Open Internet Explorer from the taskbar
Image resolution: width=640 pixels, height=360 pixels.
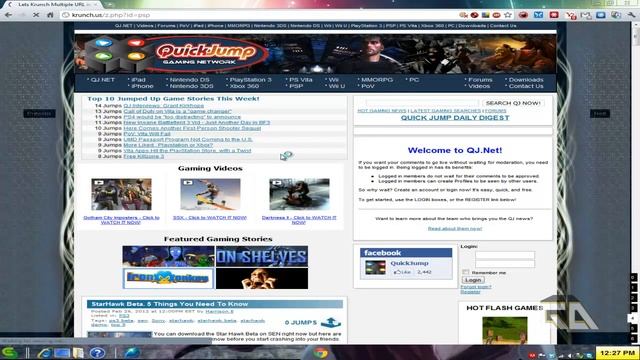[x=44, y=353]
